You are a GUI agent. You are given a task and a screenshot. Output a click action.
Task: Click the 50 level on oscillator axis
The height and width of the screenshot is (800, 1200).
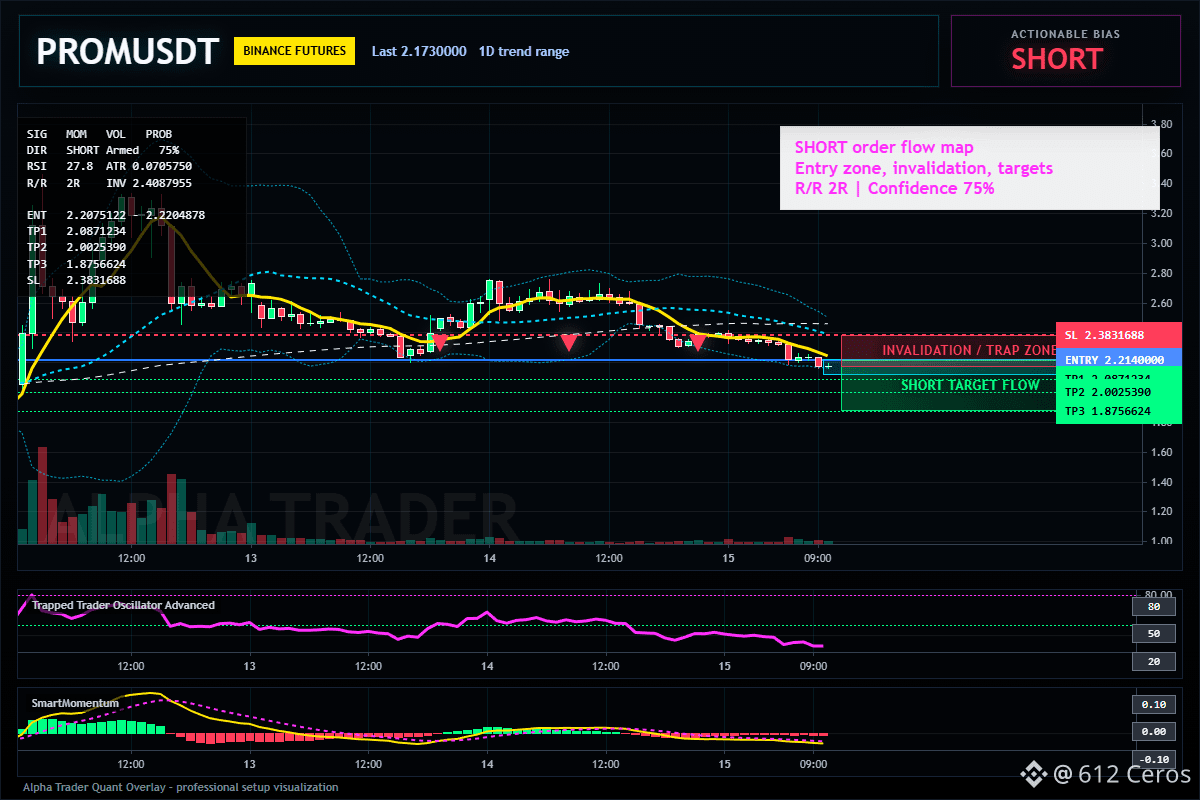coord(1154,634)
